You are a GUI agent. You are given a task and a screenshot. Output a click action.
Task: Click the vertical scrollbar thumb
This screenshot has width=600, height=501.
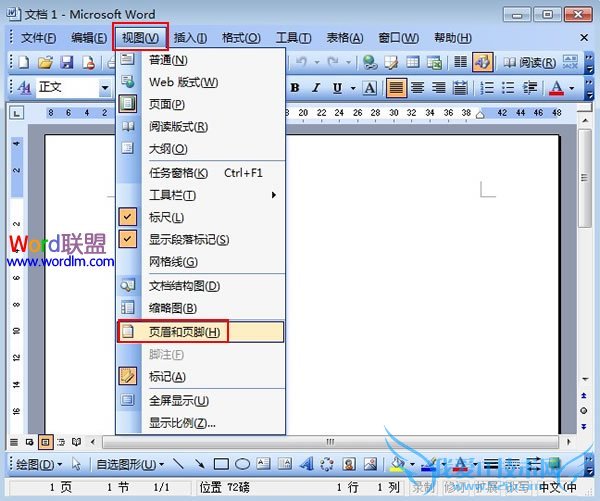pos(584,178)
